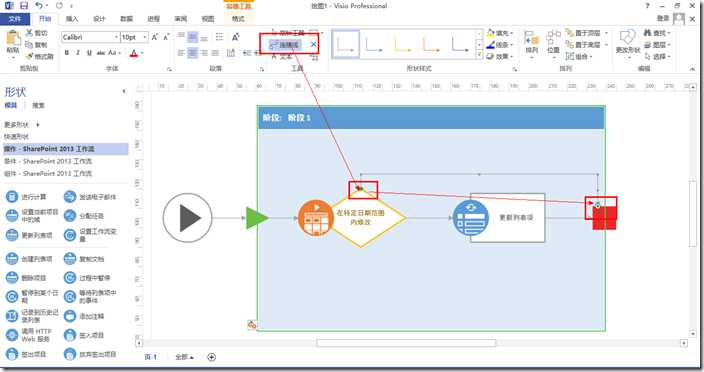Click the Increase font size icon
The height and width of the screenshot is (372, 704).
[x=155, y=37]
